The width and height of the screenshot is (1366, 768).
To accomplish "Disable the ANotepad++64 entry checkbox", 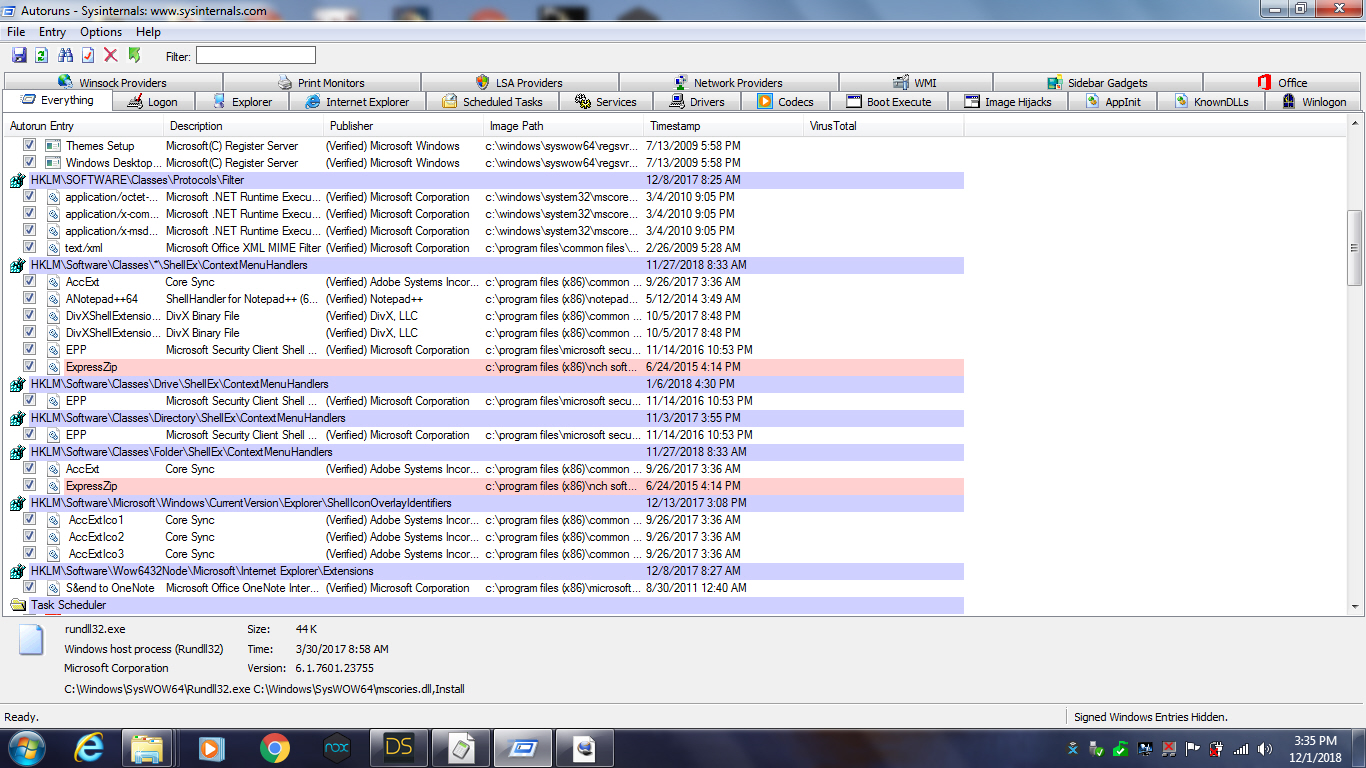I will click(30, 299).
